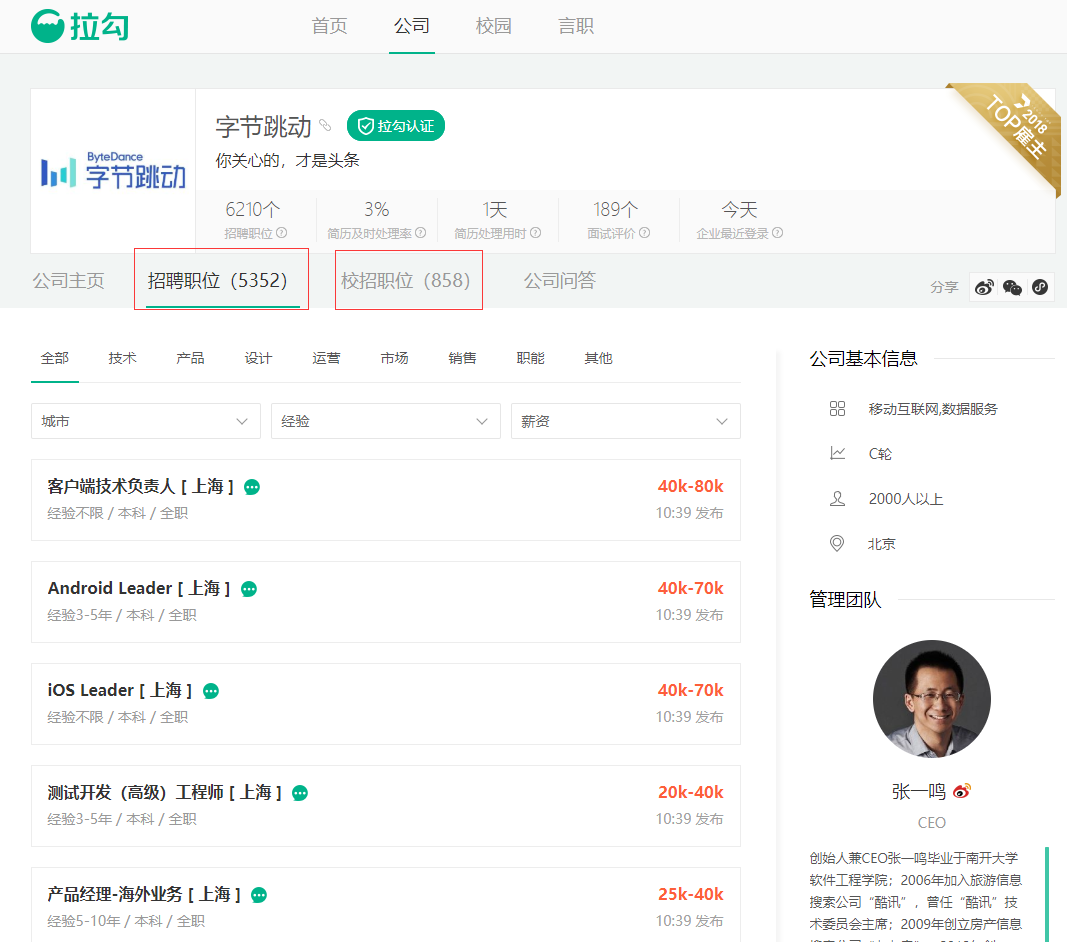Image resolution: width=1067 pixels, height=942 pixels.
Task: Click help icon next to 企业最近登录
Action: (x=778, y=233)
